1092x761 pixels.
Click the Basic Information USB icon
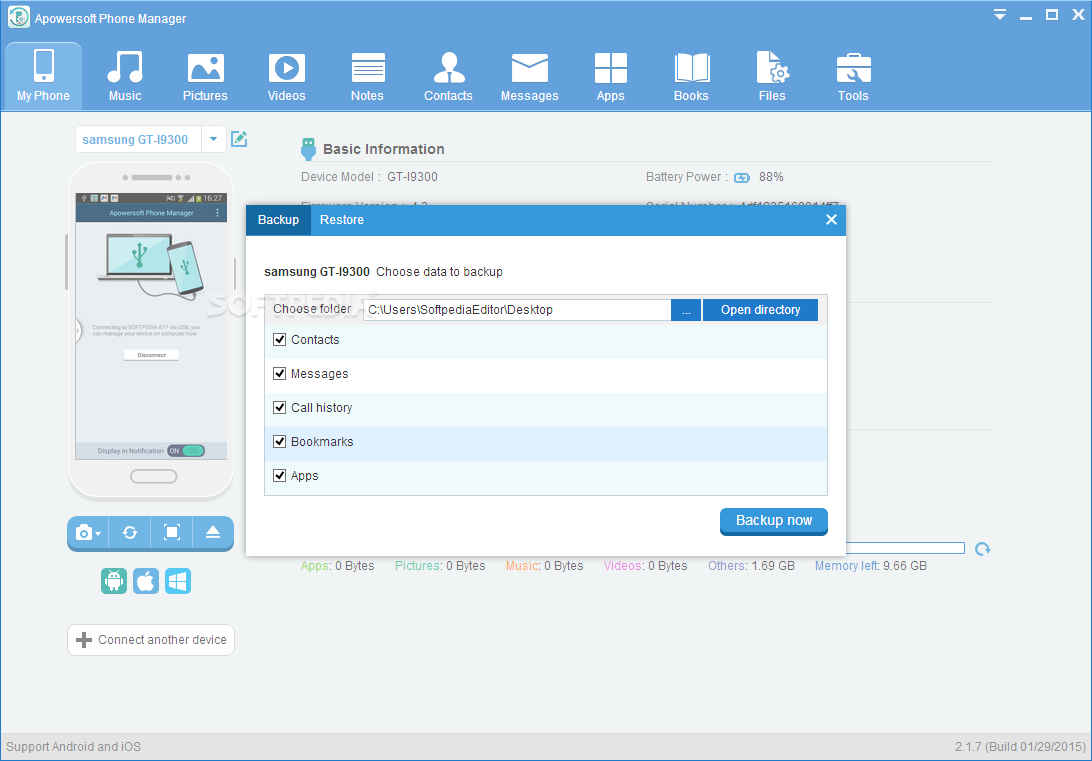click(x=309, y=149)
